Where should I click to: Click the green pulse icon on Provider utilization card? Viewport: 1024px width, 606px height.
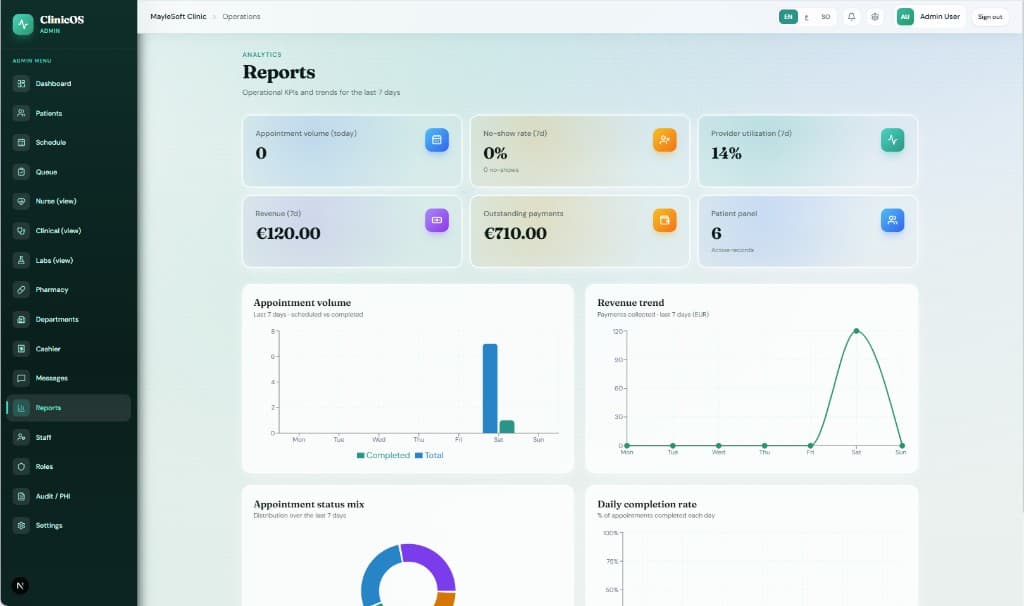893,140
